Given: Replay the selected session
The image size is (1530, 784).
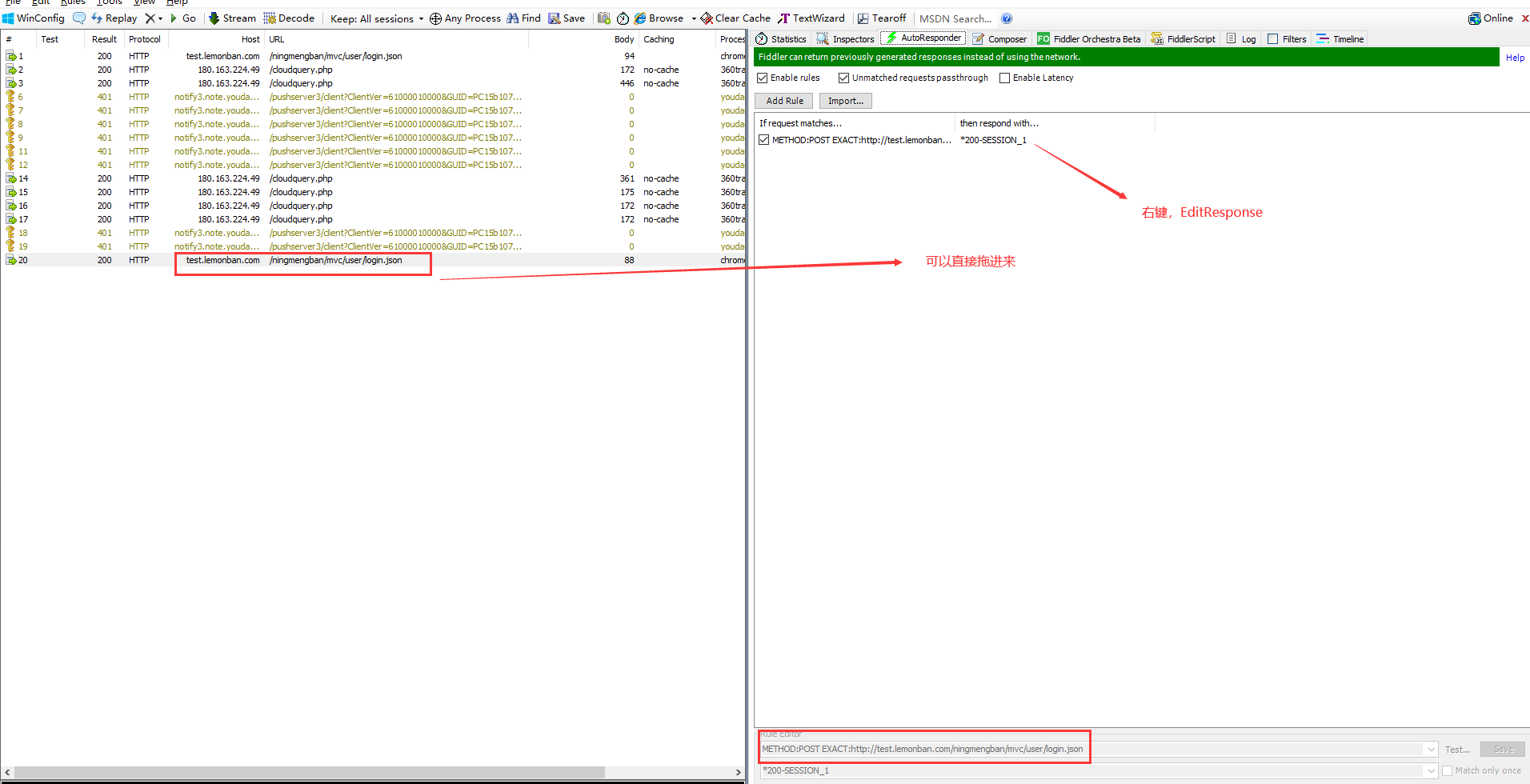Looking at the screenshot, I should (114, 18).
